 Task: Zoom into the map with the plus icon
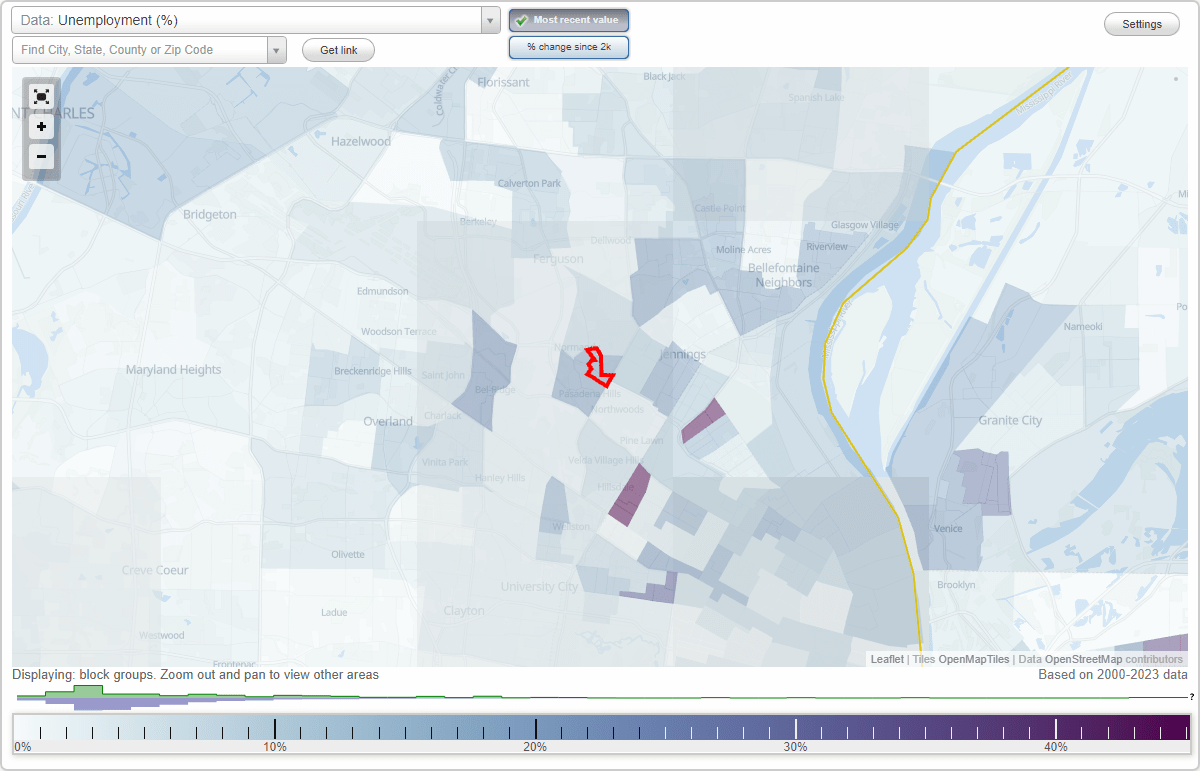[x=41, y=127]
